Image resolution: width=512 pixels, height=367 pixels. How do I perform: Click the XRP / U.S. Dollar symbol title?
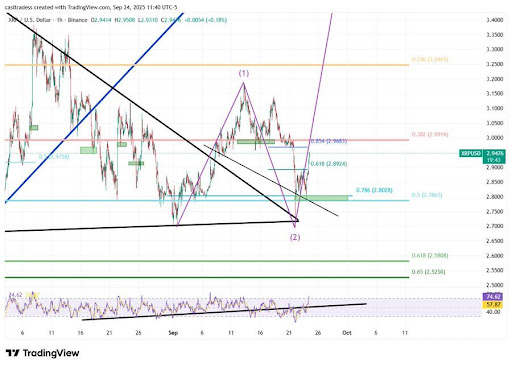[x=30, y=20]
